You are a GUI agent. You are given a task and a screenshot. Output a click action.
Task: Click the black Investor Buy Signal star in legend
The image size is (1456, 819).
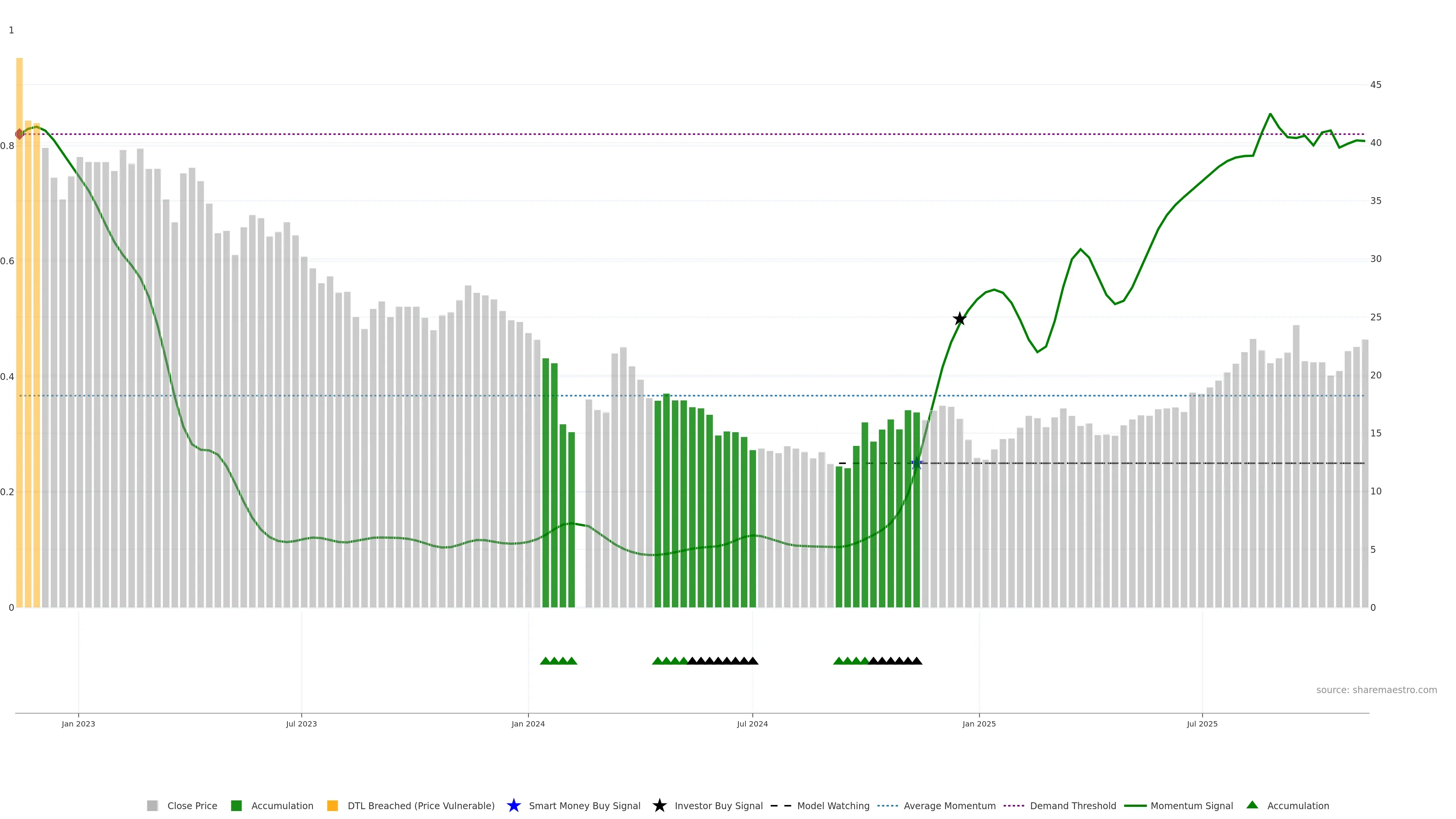(x=659, y=805)
